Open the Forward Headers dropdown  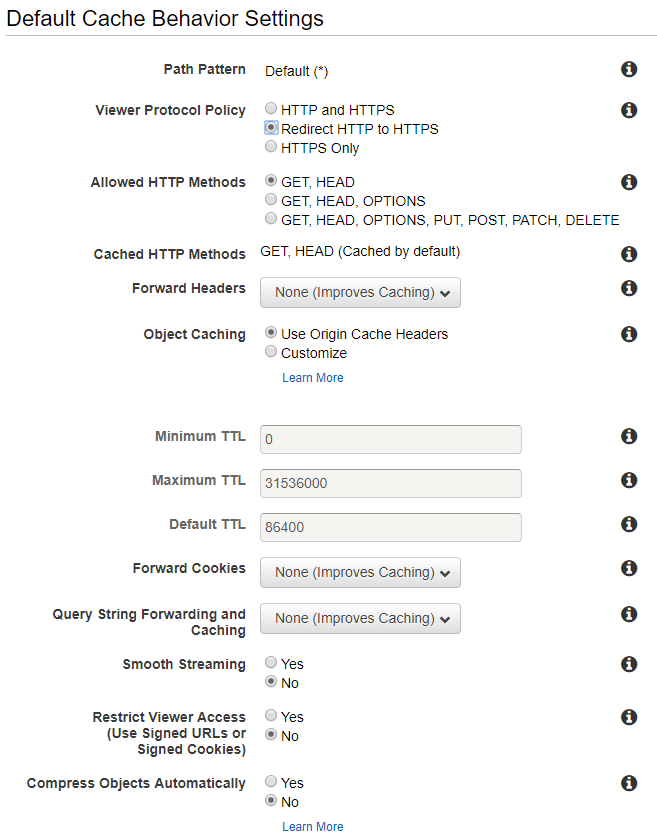(x=360, y=293)
